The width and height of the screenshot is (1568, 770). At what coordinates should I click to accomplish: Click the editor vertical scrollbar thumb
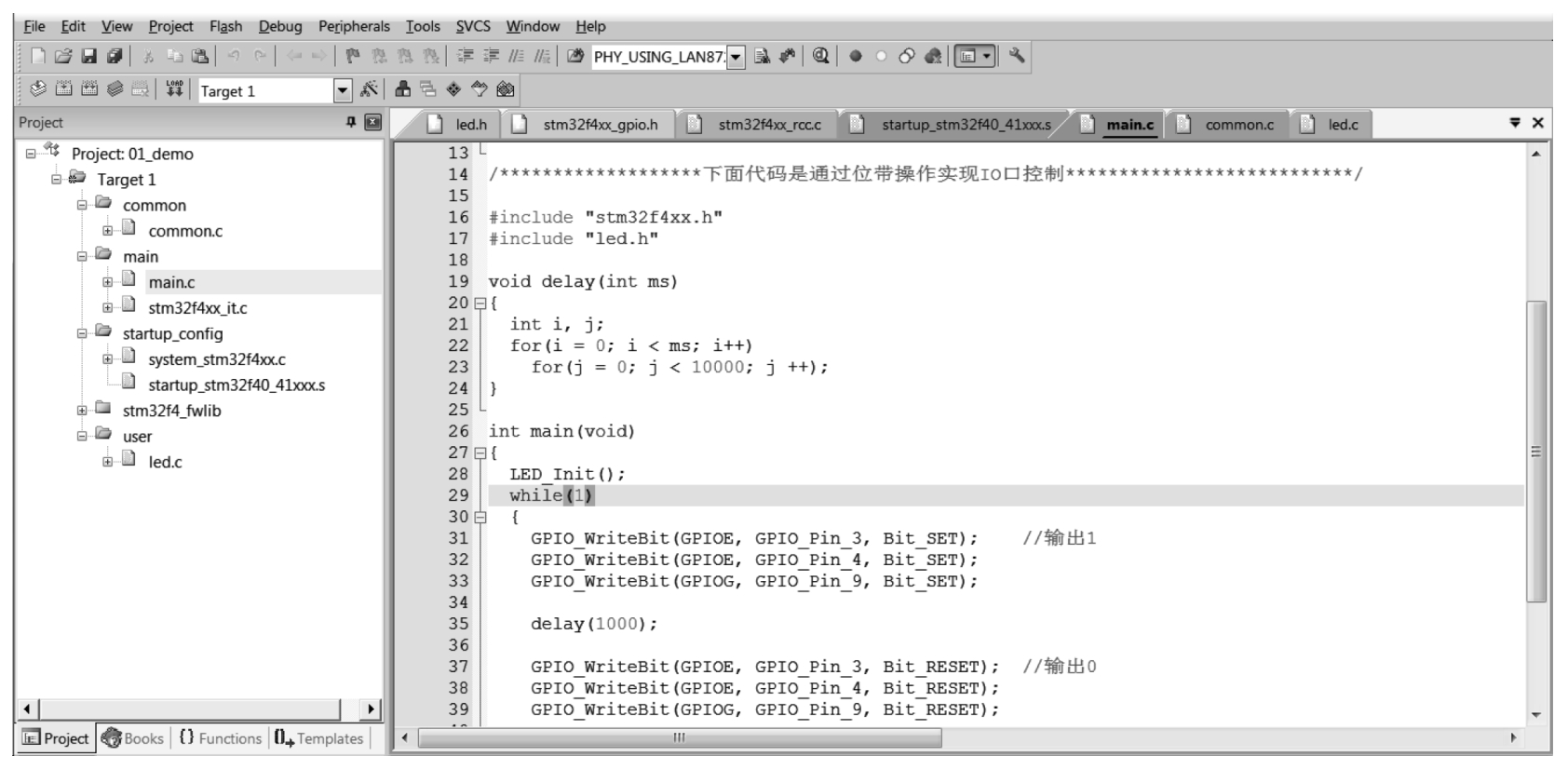coord(1536,451)
